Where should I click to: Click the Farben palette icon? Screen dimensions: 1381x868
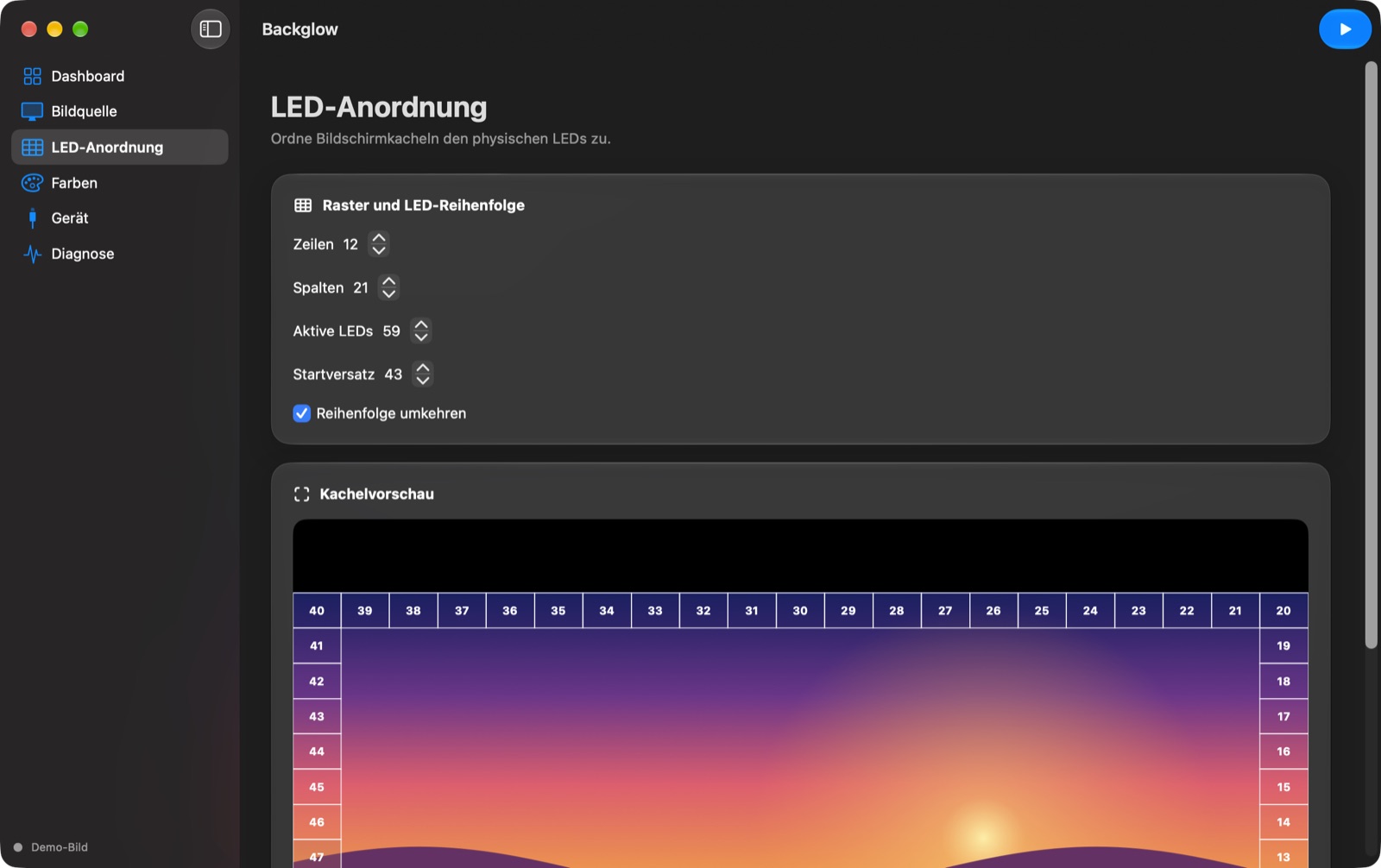32,183
